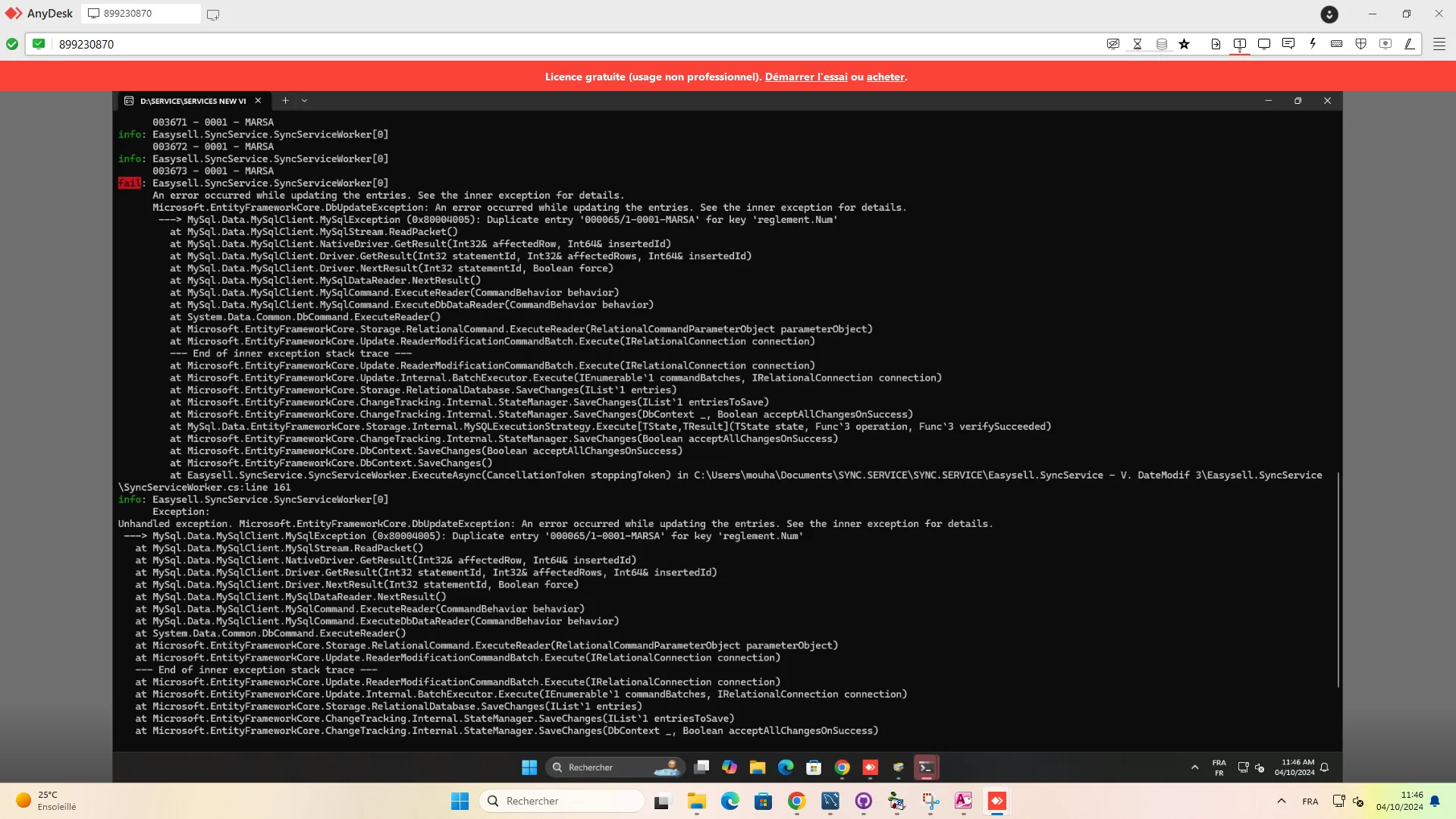Open the whiteboard pen icon
The width and height of the screenshot is (1456, 819).
point(1410,44)
